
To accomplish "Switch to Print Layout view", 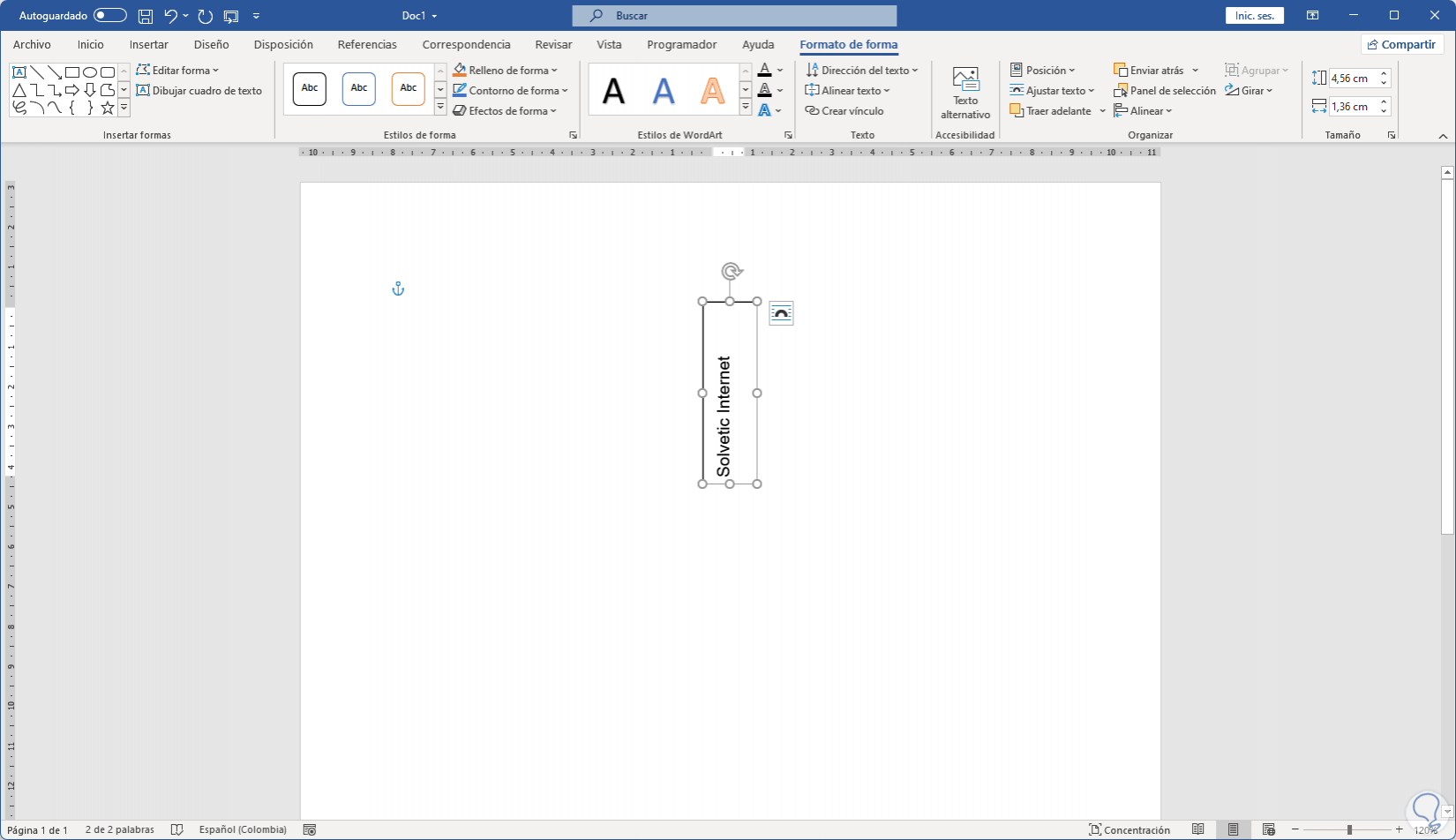I will 1233,829.
